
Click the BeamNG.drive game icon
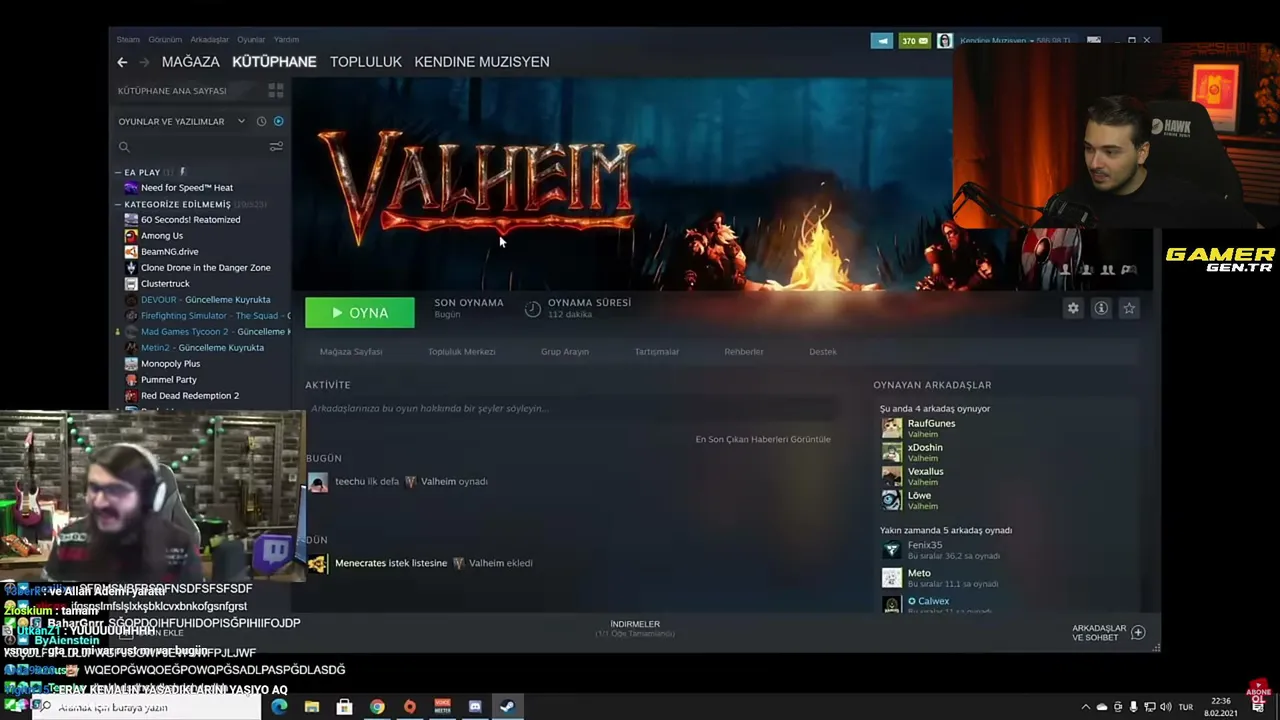click(131, 252)
